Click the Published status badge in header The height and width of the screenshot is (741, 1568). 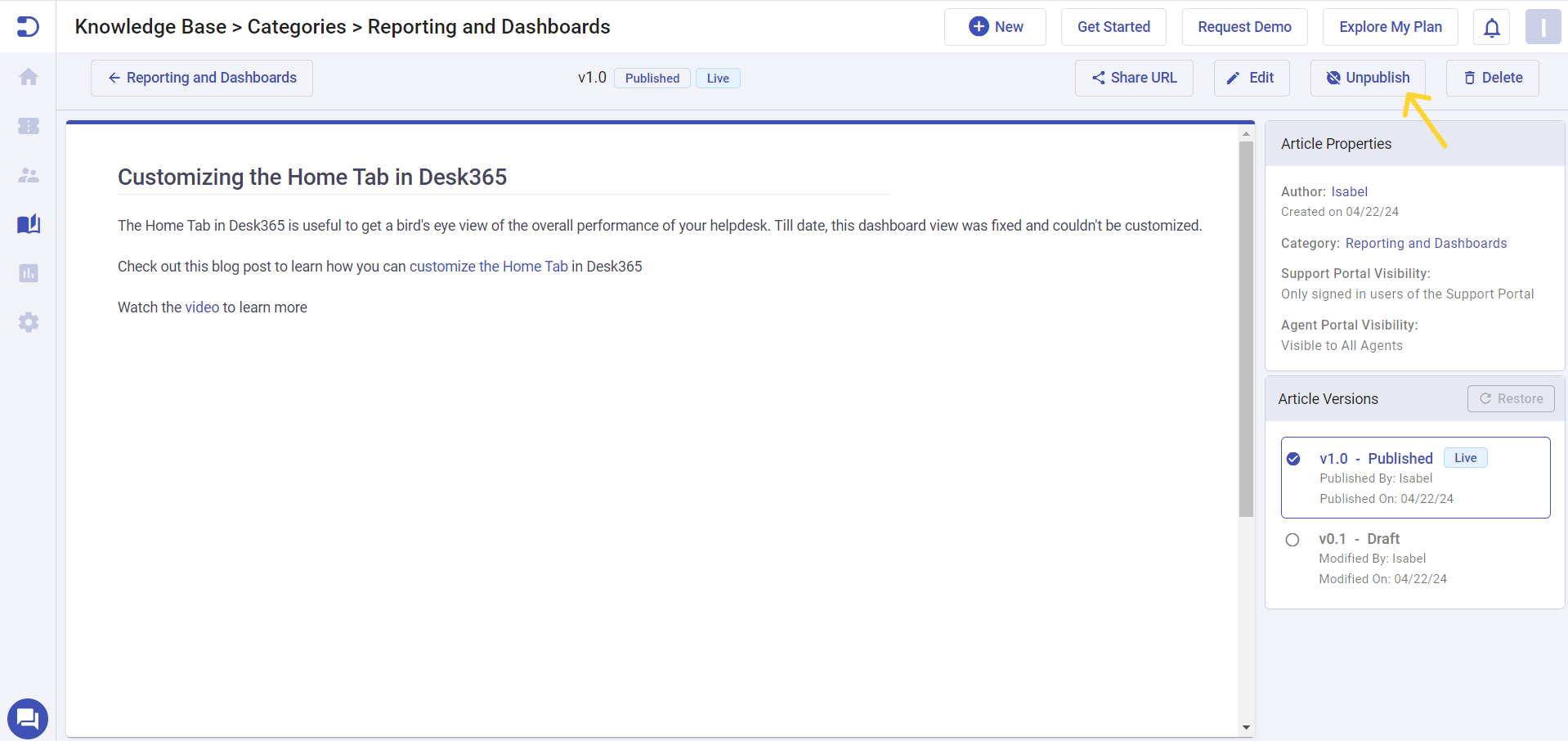tap(652, 79)
